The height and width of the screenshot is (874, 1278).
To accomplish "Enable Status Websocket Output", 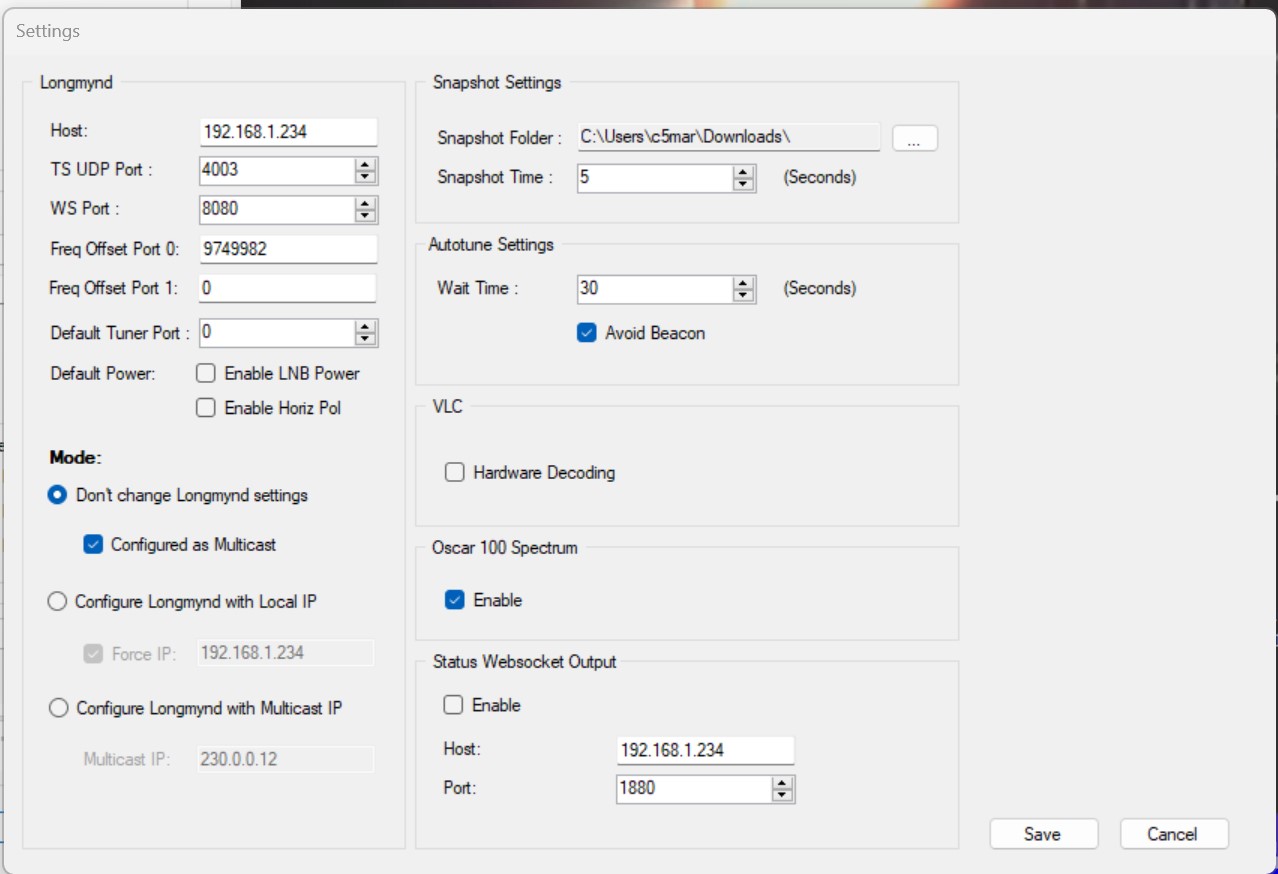I will (x=454, y=705).
